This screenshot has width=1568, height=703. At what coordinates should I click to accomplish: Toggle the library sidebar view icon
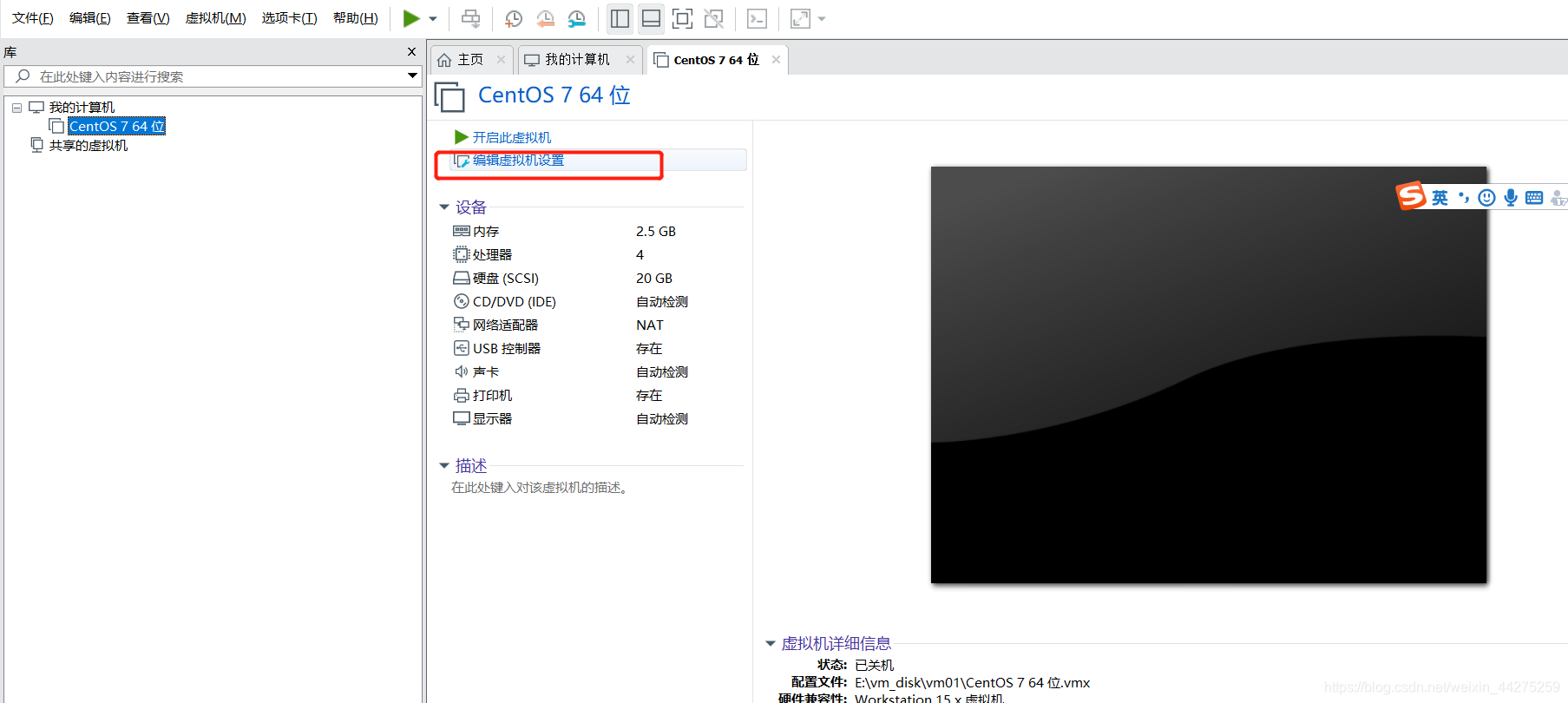[620, 18]
